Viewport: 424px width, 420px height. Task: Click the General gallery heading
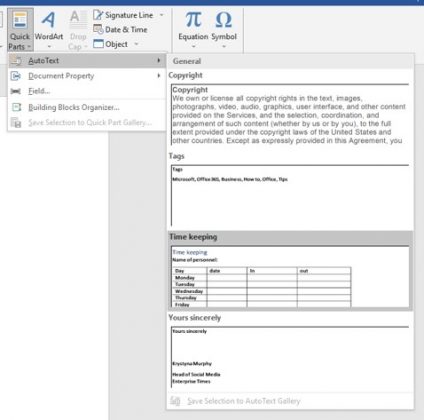[187, 61]
